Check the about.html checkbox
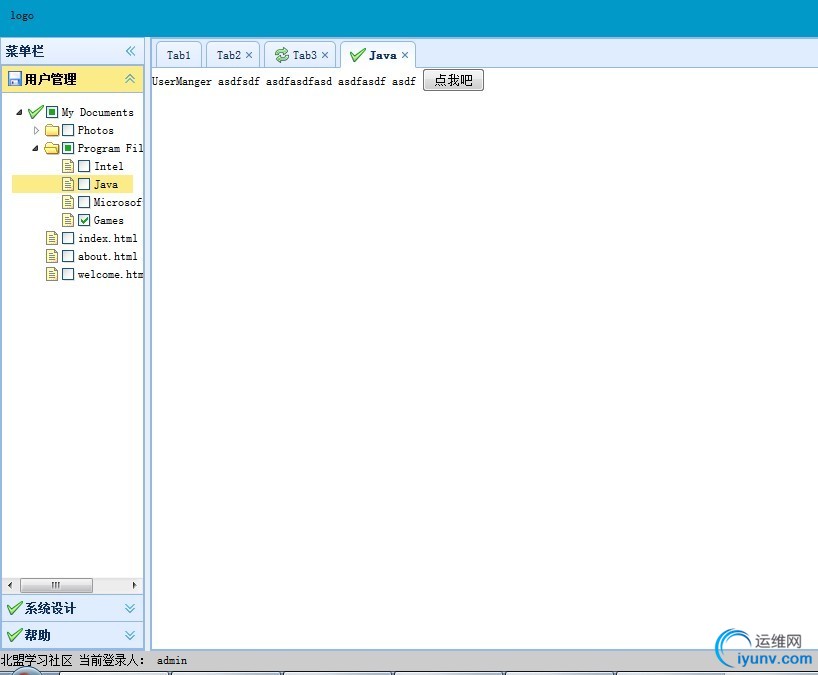 coord(68,256)
